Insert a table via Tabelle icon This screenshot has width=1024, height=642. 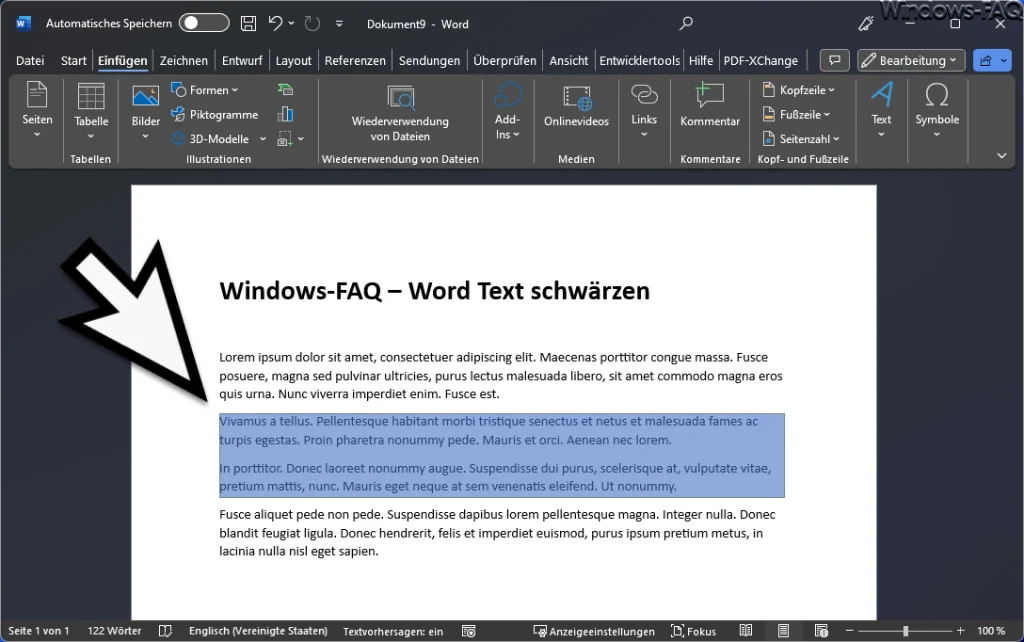tap(91, 111)
